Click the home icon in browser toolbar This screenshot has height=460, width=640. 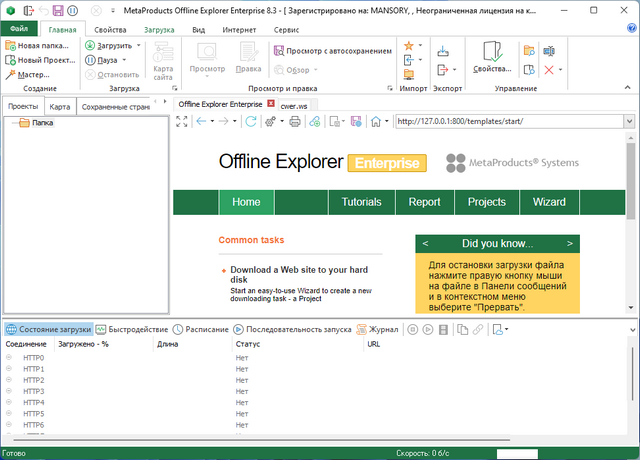click(x=374, y=121)
